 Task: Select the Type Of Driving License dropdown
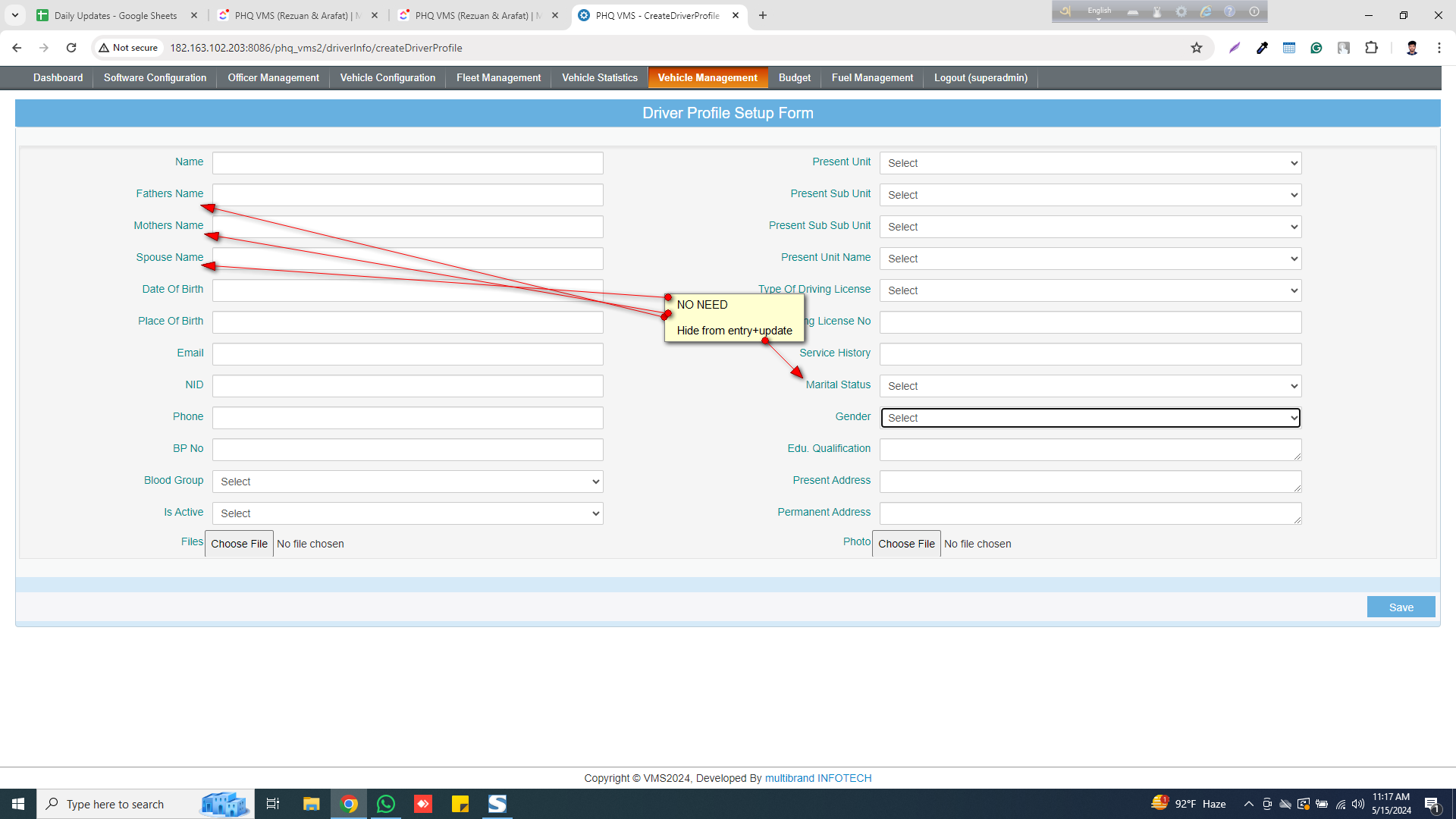1090,290
